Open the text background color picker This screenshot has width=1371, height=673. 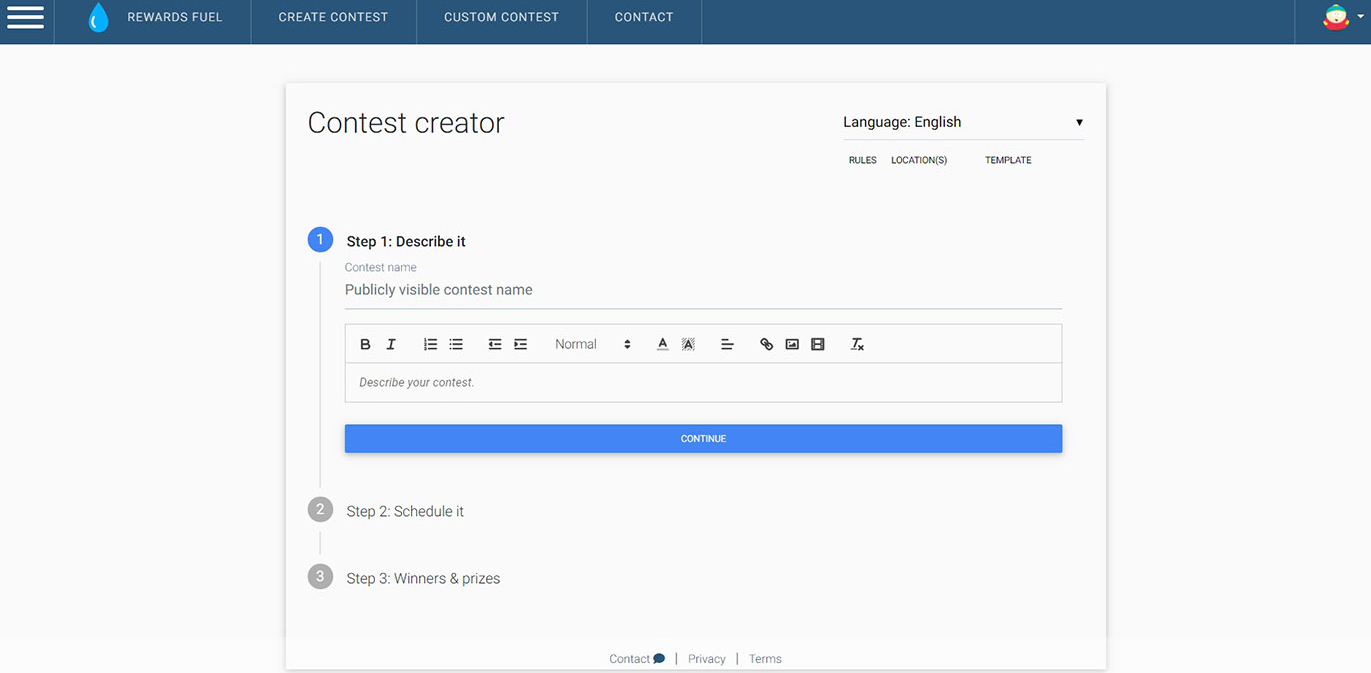tap(688, 344)
